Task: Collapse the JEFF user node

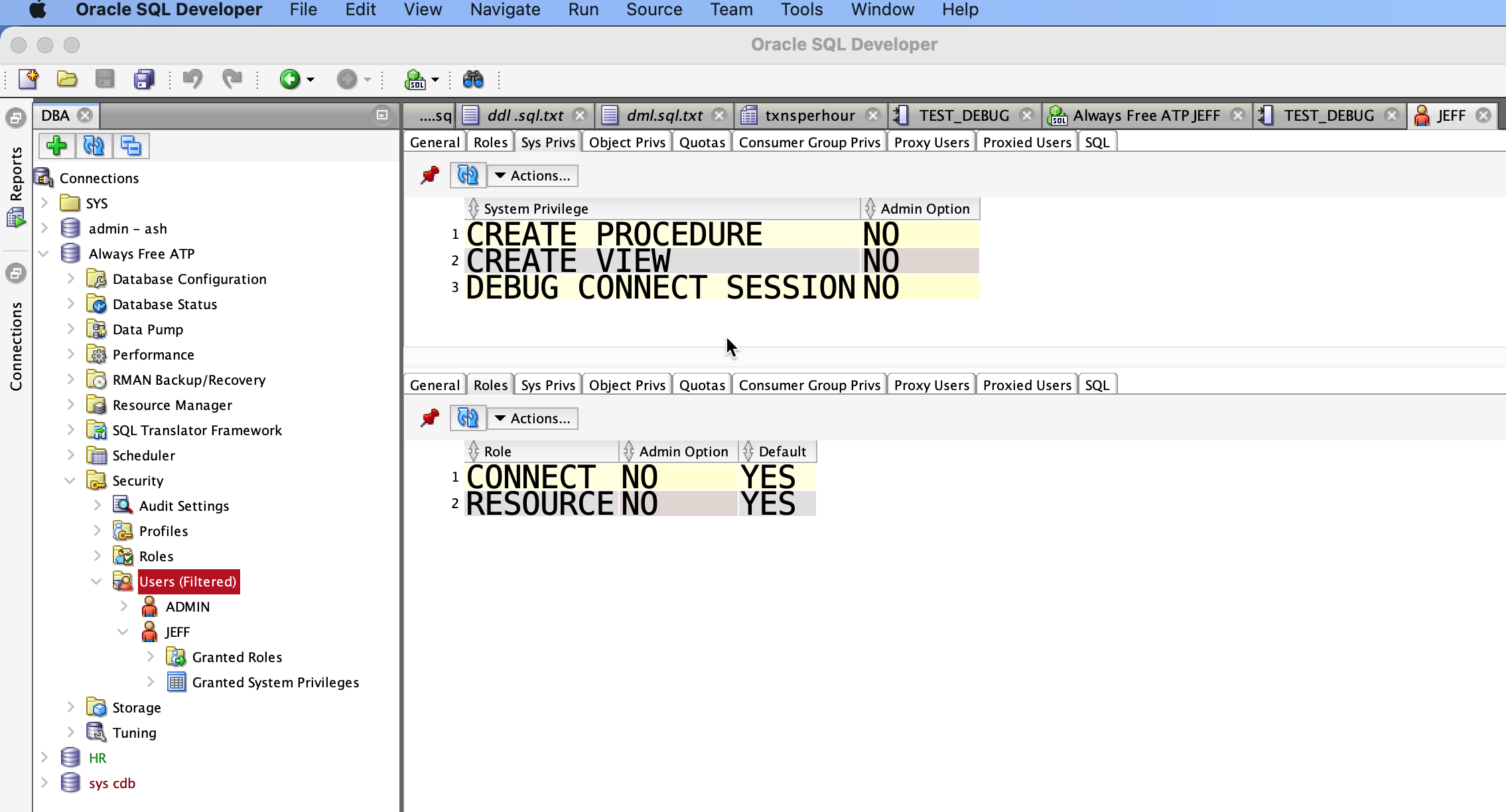Action: [123, 632]
